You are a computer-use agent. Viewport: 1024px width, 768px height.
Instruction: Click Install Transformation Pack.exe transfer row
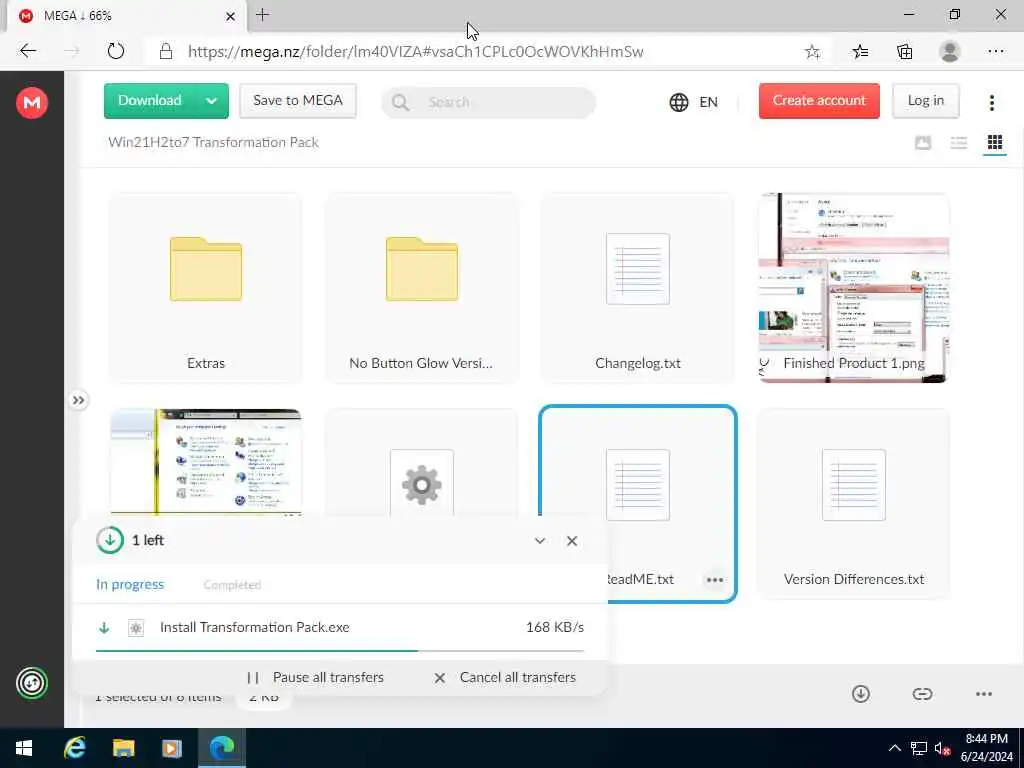click(340, 628)
